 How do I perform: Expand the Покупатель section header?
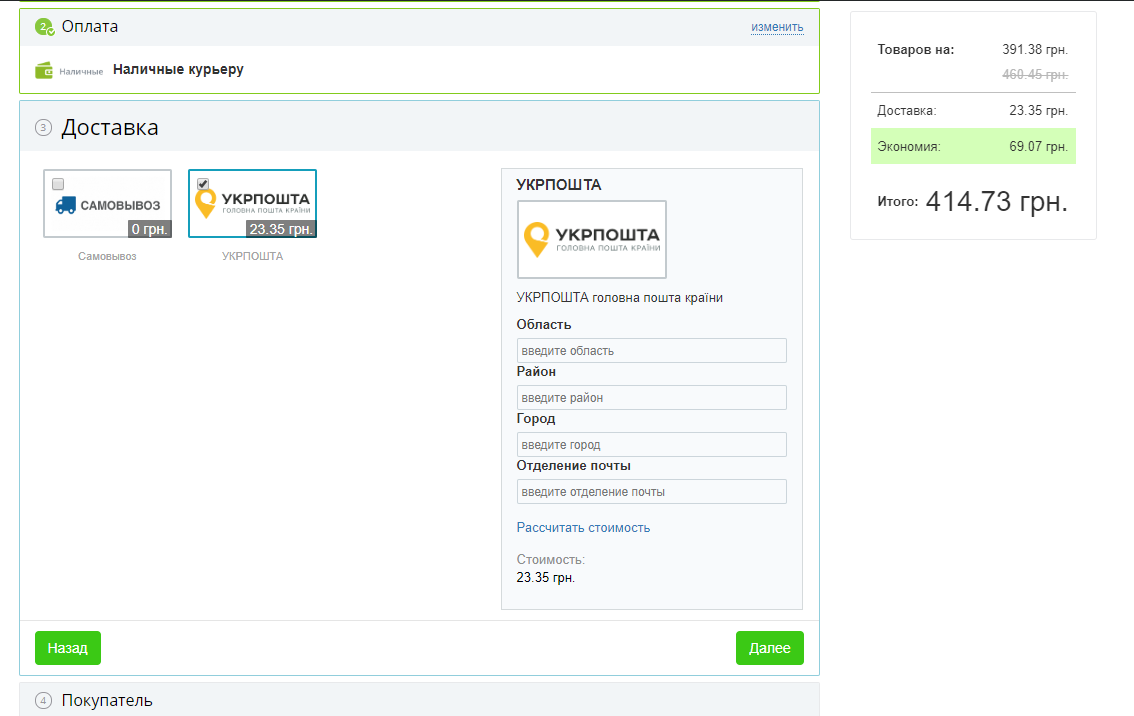[x=107, y=700]
